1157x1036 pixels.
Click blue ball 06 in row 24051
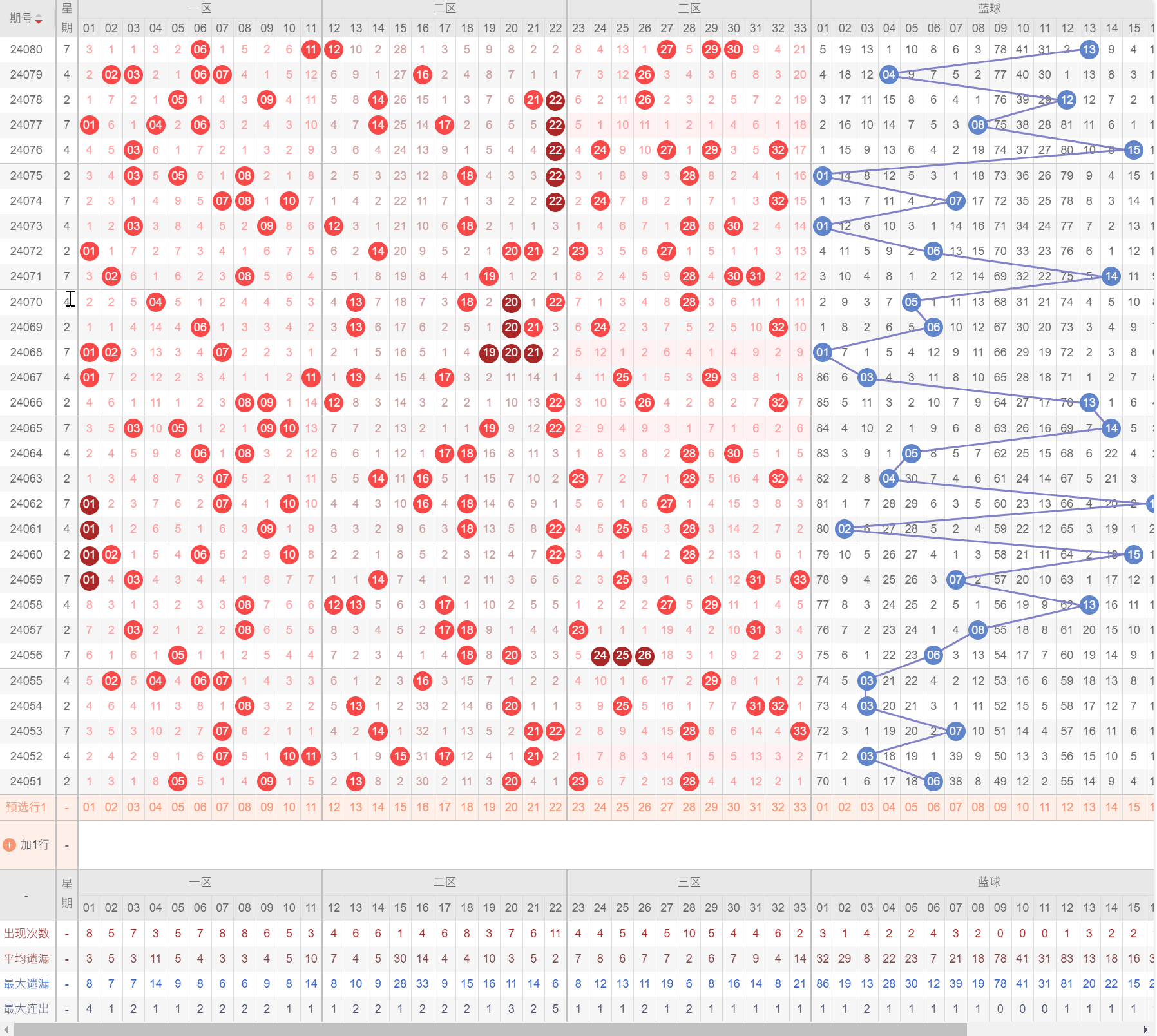[x=933, y=782]
